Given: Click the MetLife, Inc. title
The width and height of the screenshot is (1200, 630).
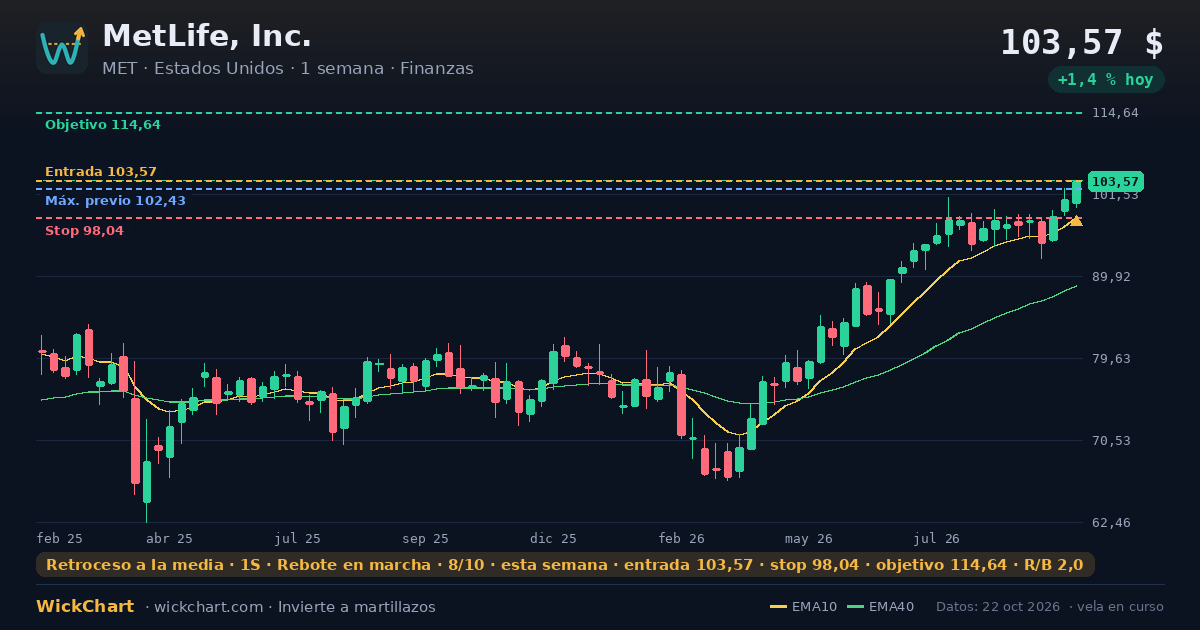Looking at the screenshot, I should click(x=207, y=36).
